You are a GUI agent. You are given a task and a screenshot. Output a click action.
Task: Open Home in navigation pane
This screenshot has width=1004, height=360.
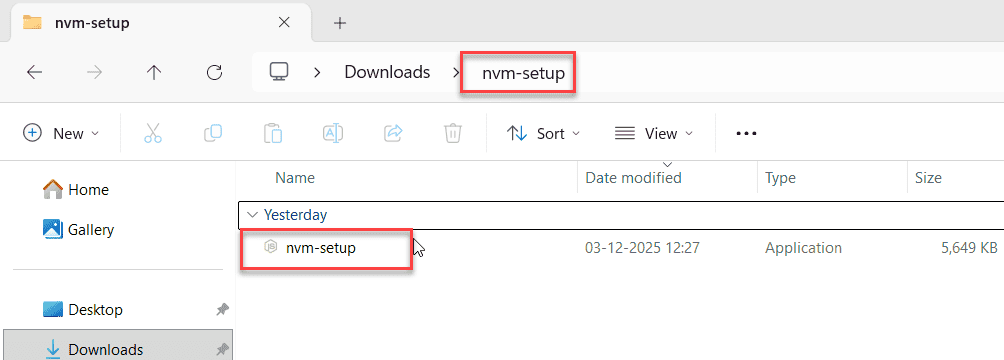pyautogui.click(x=76, y=190)
